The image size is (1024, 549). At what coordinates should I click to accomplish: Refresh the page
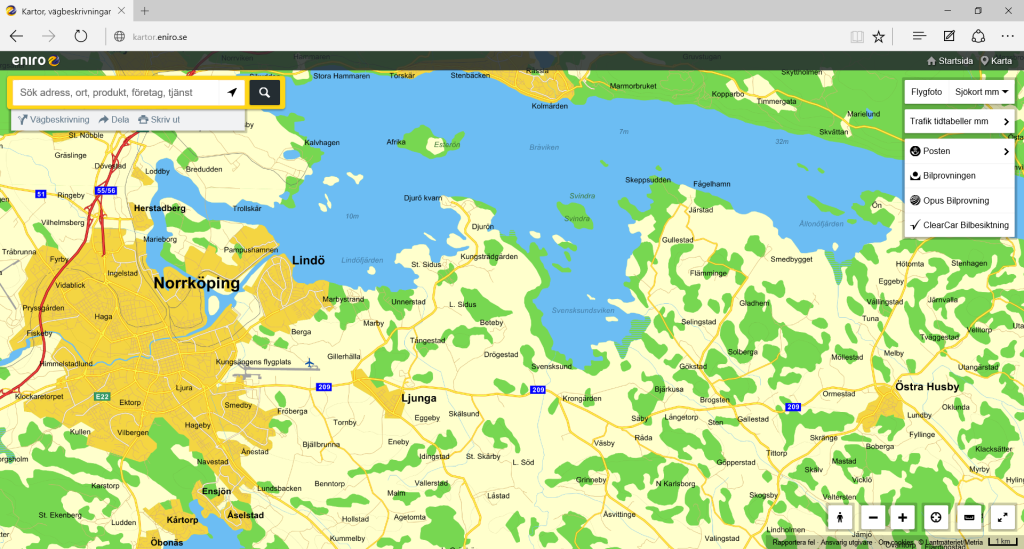click(x=80, y=37)
